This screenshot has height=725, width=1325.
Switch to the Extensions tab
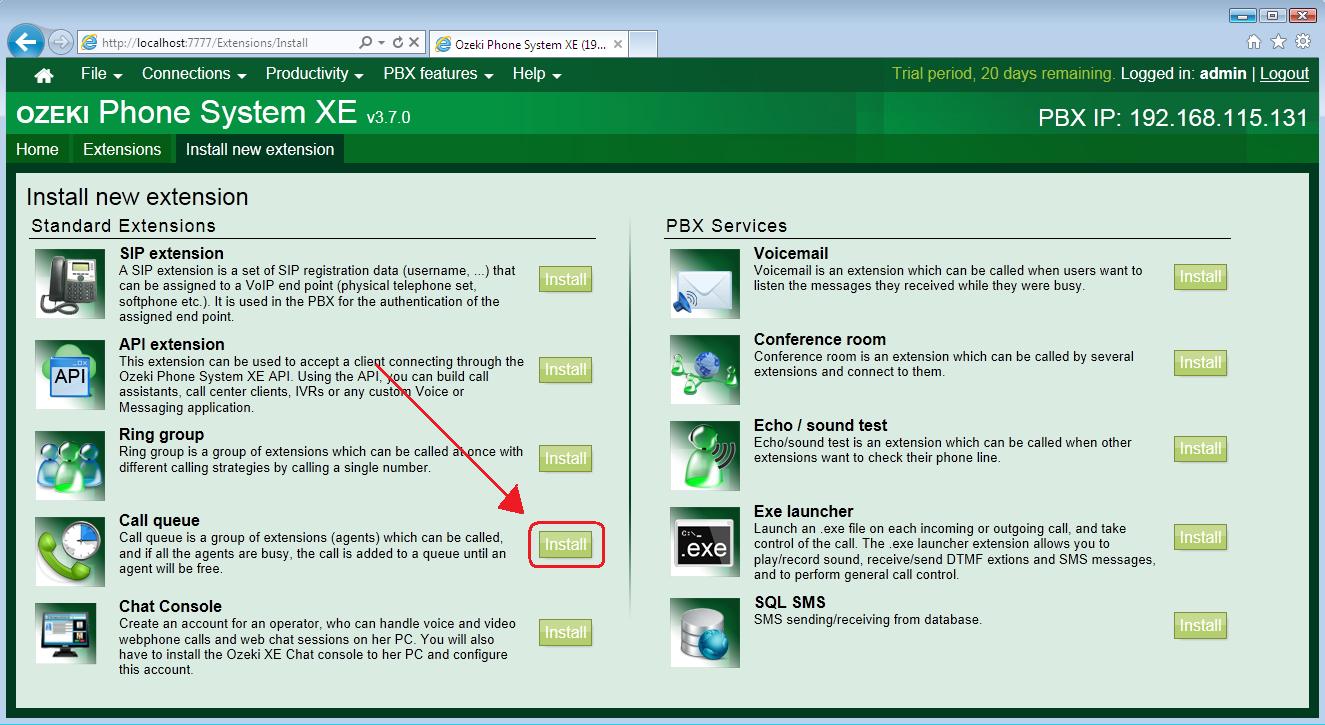(x=122, y=148)
